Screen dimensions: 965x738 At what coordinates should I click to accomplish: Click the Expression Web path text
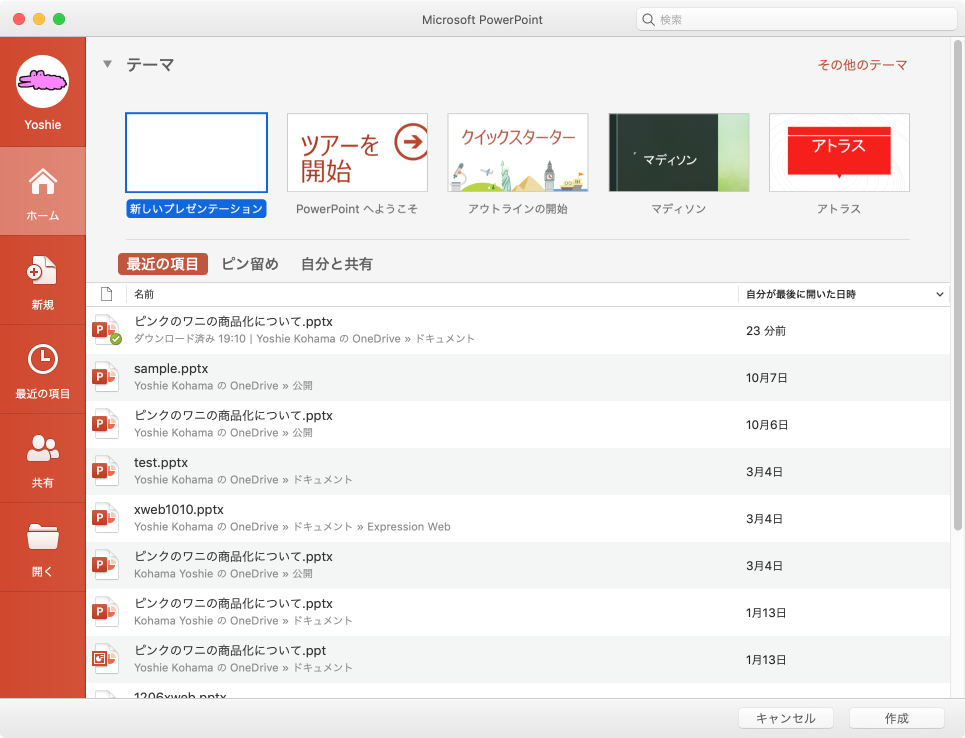409,527
